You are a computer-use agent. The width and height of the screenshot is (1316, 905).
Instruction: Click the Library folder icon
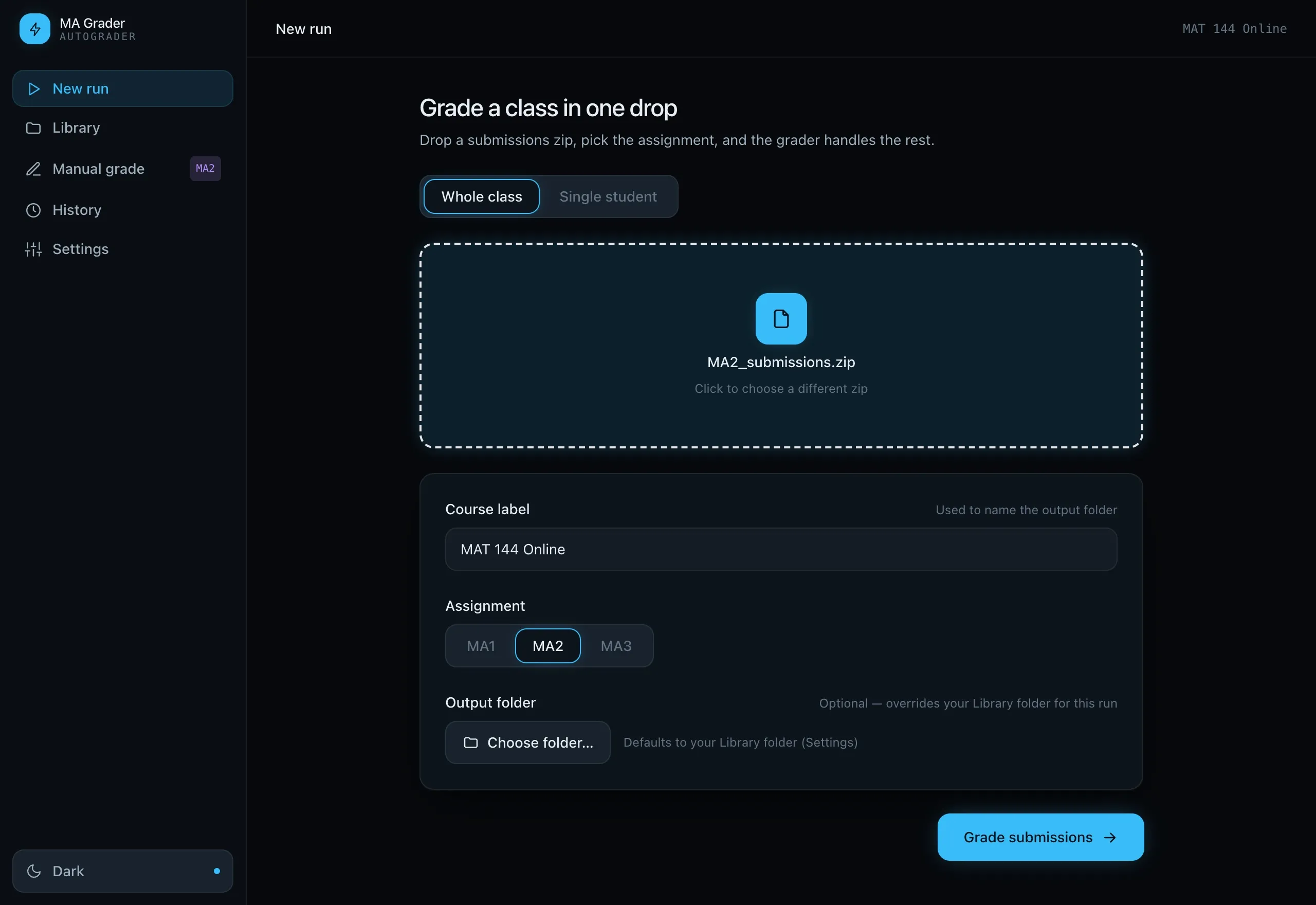[x=33, y=128]
